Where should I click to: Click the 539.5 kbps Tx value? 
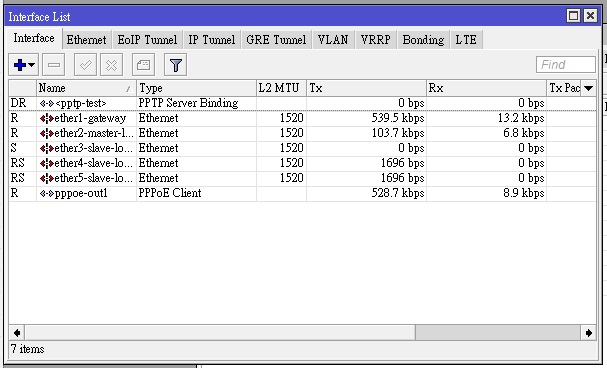pos(398,118)
